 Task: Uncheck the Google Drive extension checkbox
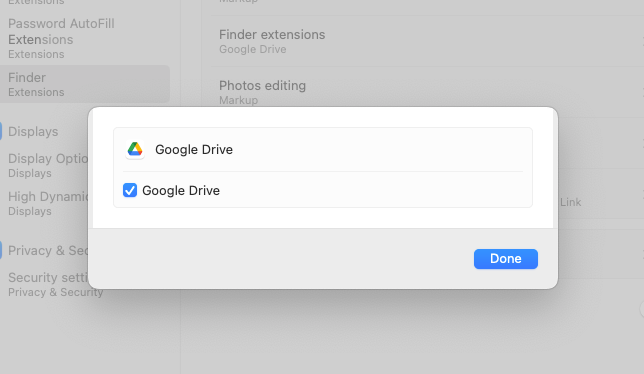tap(130, 190)
